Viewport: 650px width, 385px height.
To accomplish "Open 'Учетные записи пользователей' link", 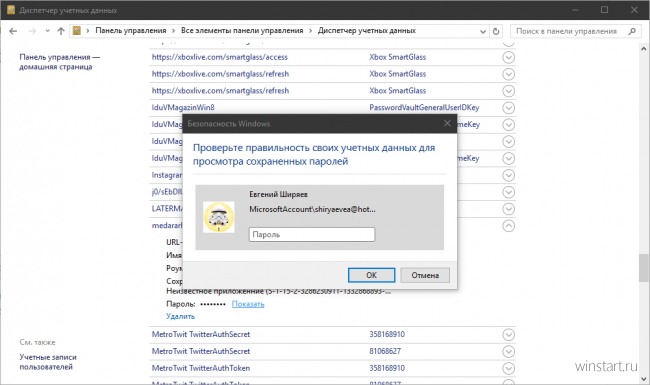I will 48,362.
